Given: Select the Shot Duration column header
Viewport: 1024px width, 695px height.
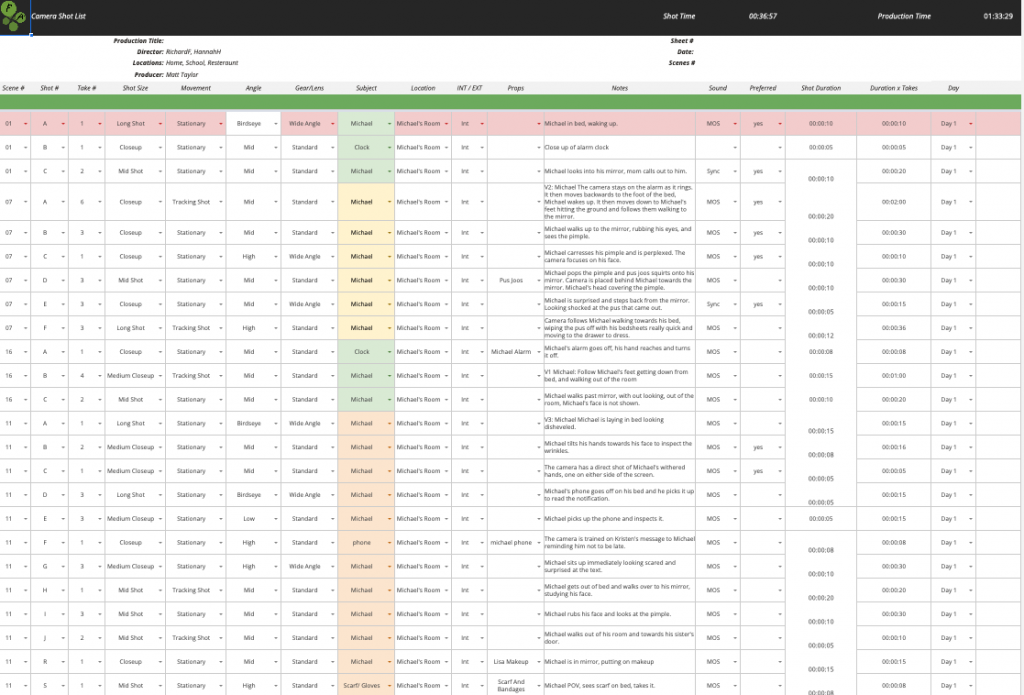Looking at the screenshot, I should coord(821,88).
